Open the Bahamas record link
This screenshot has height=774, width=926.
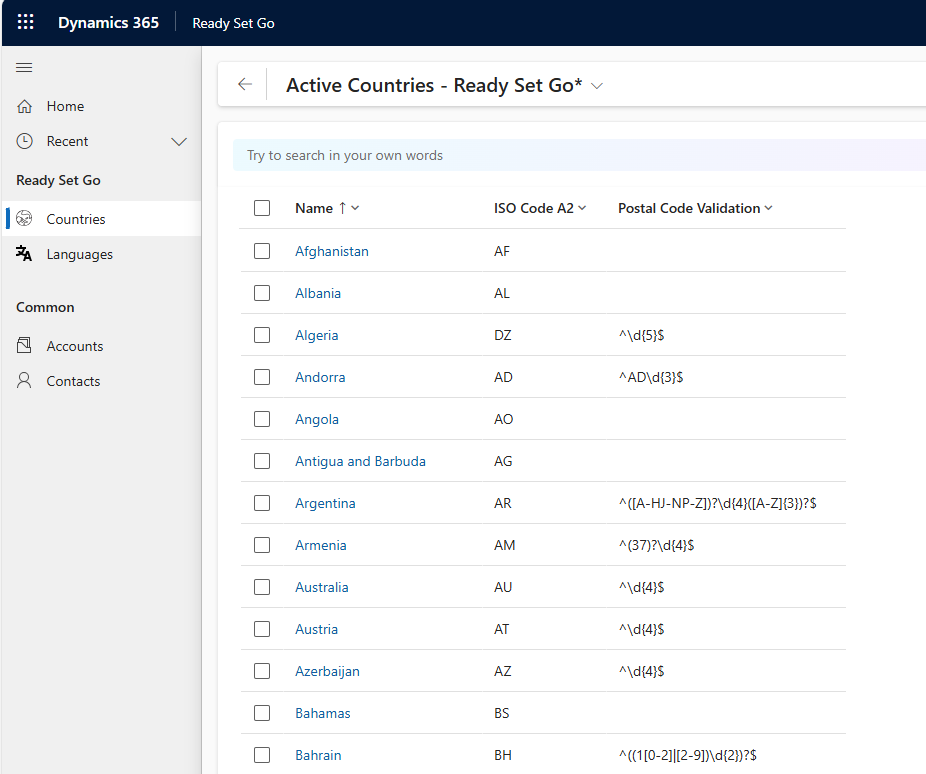pos(322,713)
